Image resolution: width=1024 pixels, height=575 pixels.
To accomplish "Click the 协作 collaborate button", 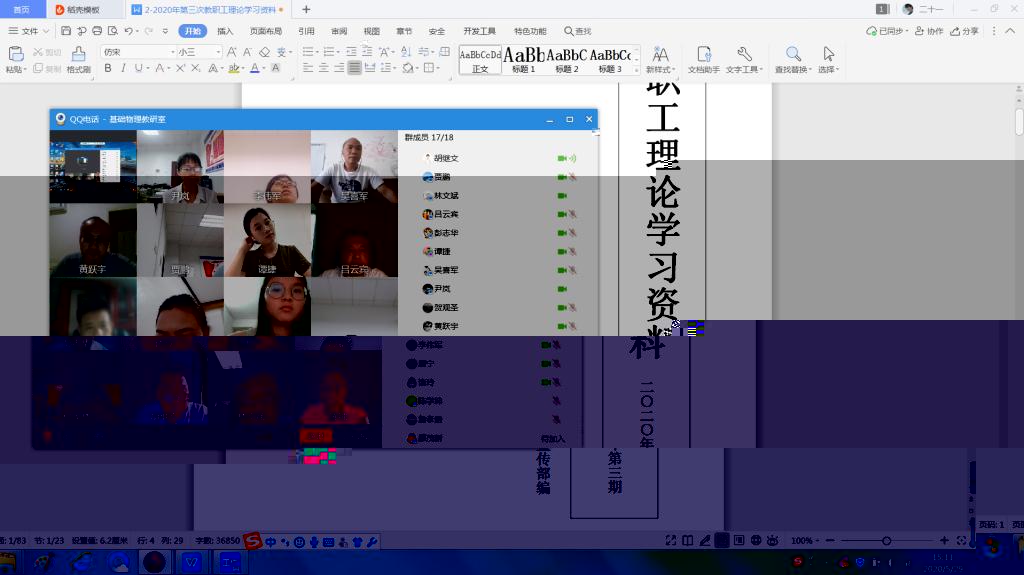I will [x=929, y=31].
